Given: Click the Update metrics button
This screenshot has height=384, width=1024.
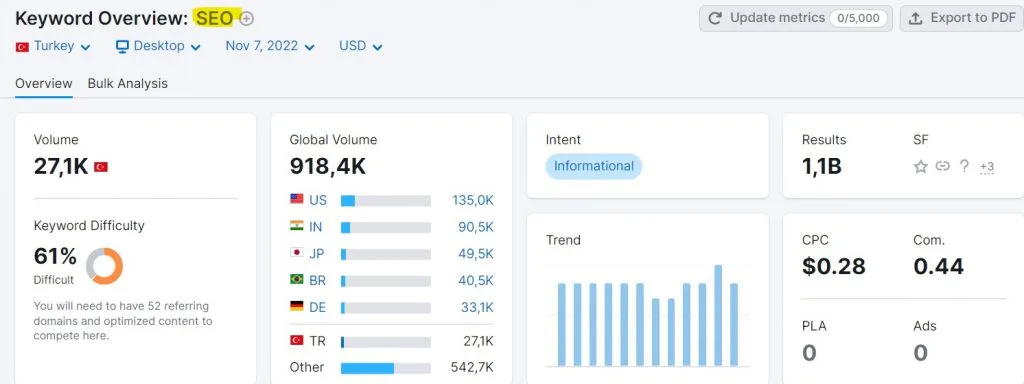Looking at the screenshot, I should [796, 18].
